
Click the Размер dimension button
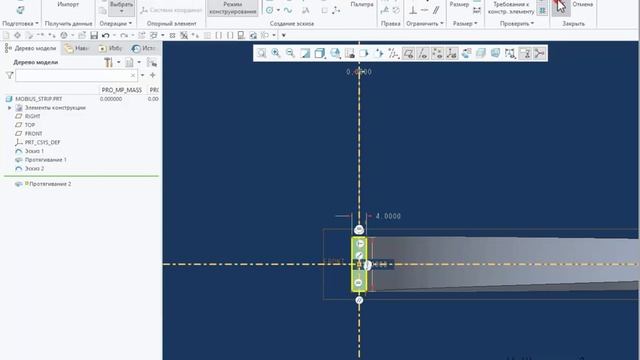(459, 4)
